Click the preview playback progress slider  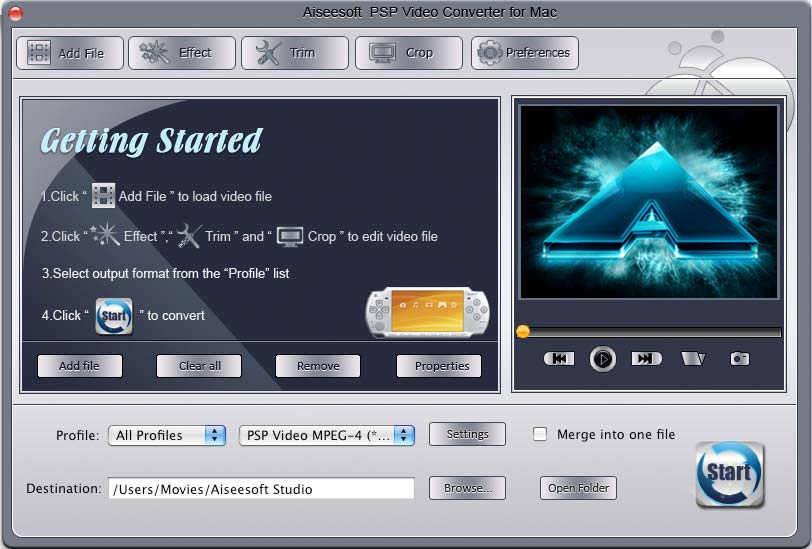(650, 332)
